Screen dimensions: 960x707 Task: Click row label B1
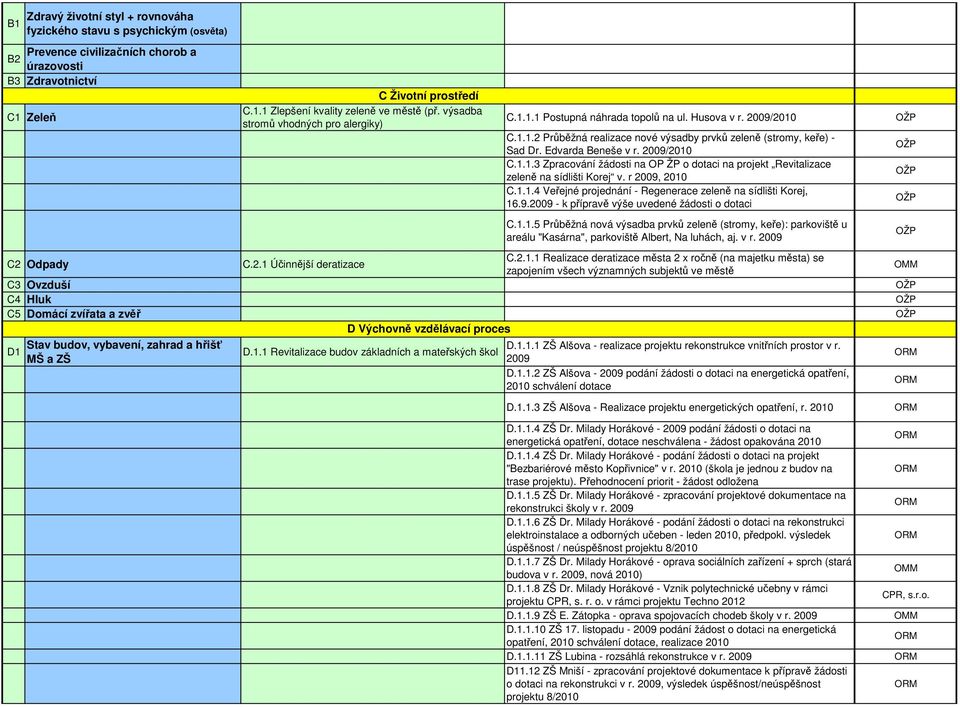coord(13,24)
